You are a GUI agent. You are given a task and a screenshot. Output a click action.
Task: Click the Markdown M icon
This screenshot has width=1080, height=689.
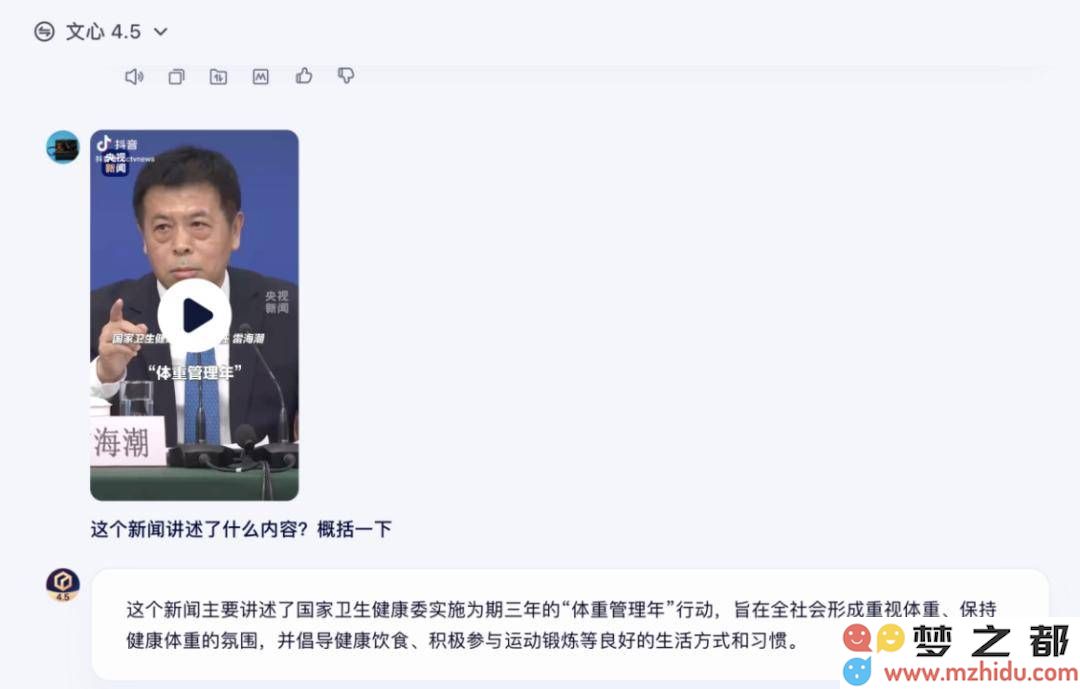point(260,76)
